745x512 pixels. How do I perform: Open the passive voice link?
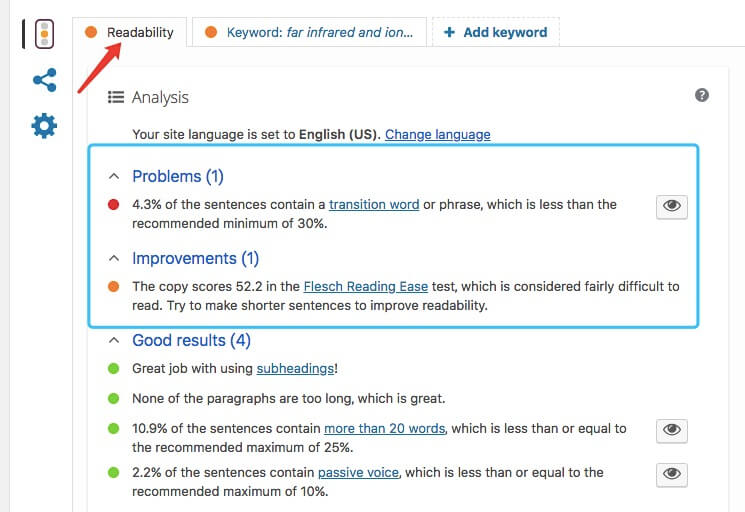pyautogui.click(x=358, y=473)
